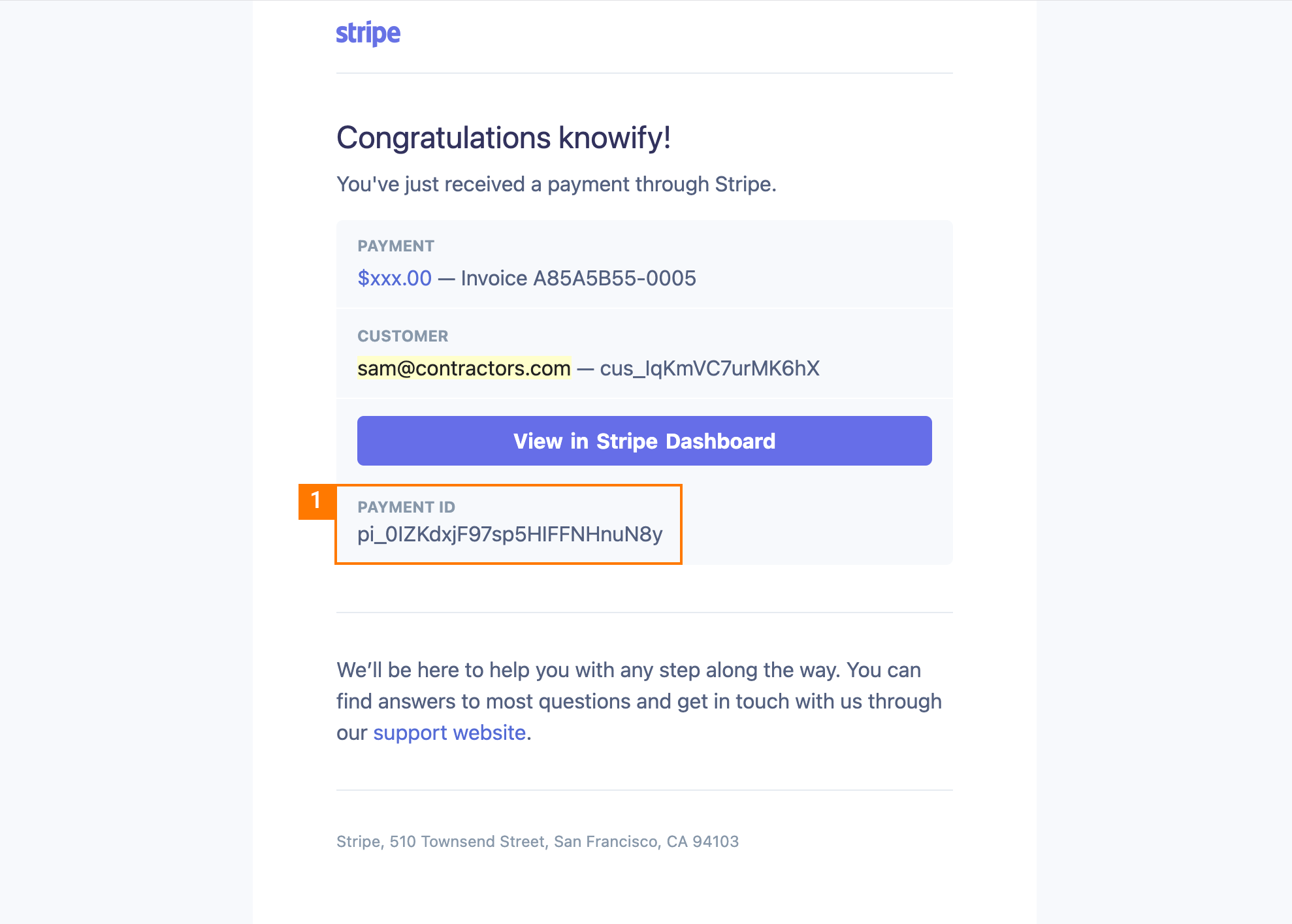Follow the support website link
Image resolution: width=1292 pixels, height=924 pixels.
[x=449, y=733]
